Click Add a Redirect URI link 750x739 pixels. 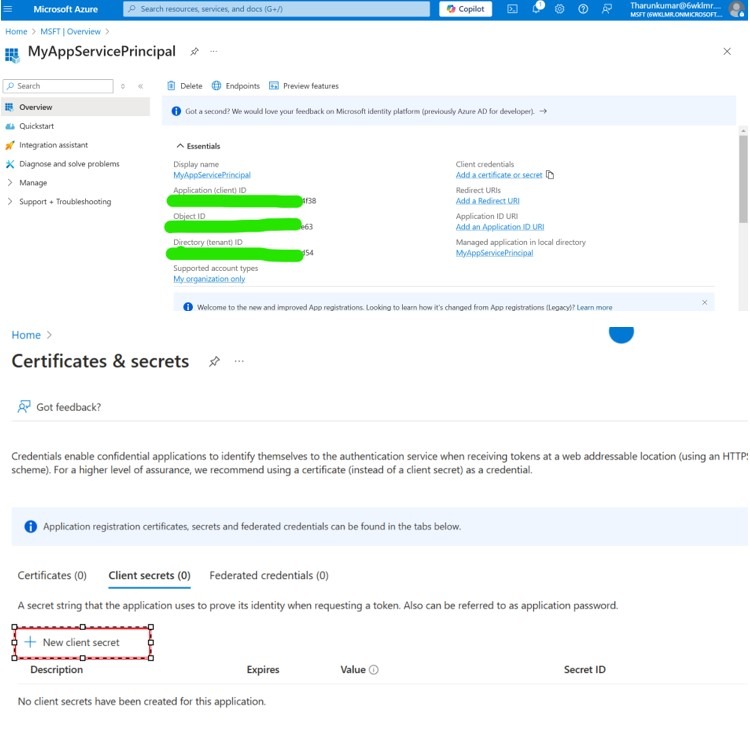click(x=487, y=201)
